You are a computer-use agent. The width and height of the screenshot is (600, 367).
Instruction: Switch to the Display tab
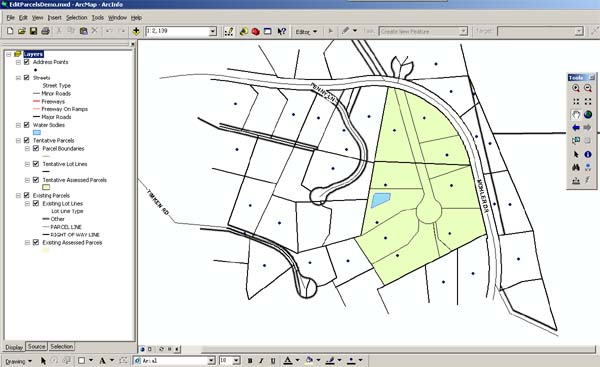(14, 347)
